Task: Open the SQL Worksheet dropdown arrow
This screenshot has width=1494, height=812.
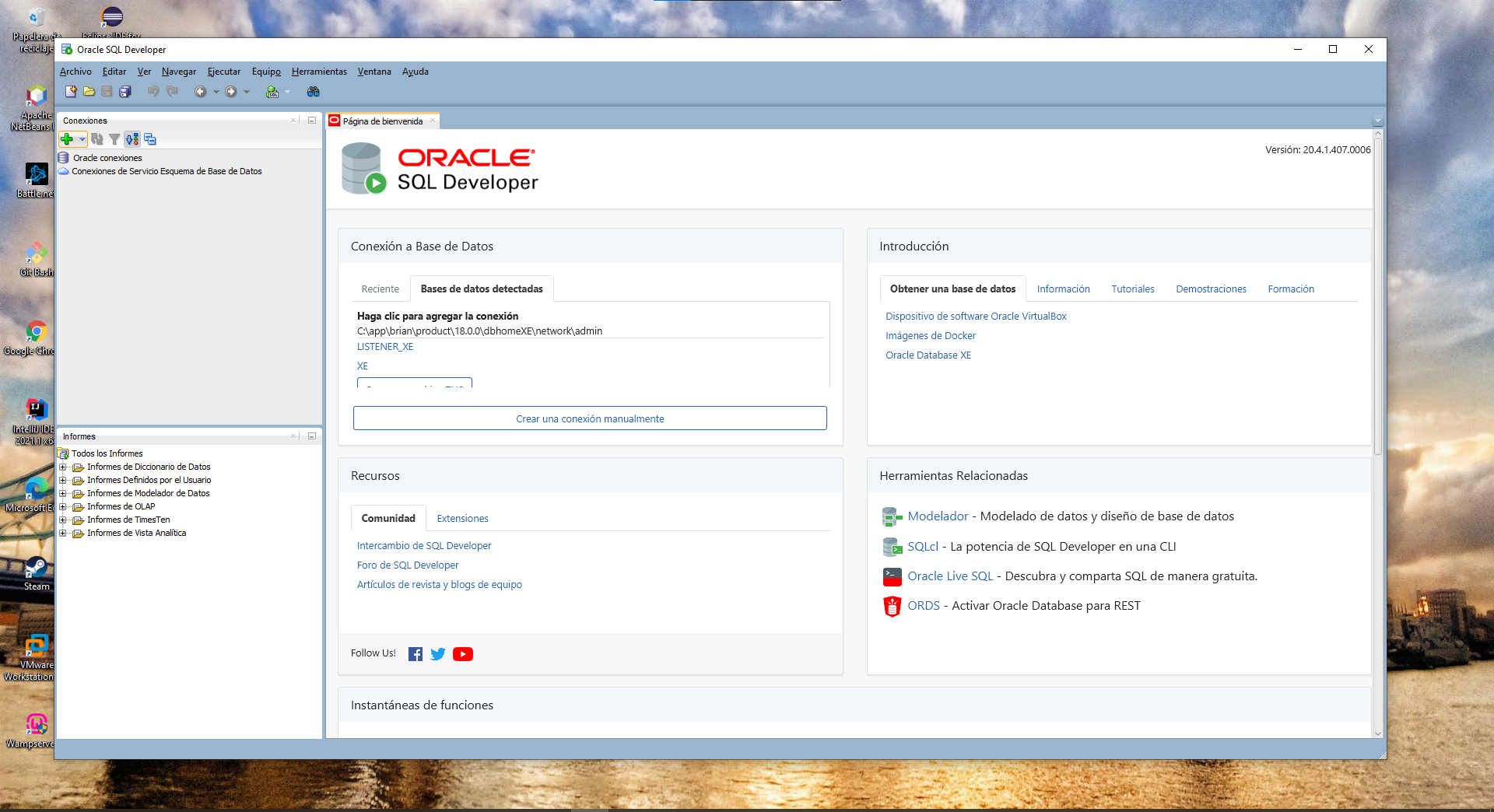Action: [287, 92]
